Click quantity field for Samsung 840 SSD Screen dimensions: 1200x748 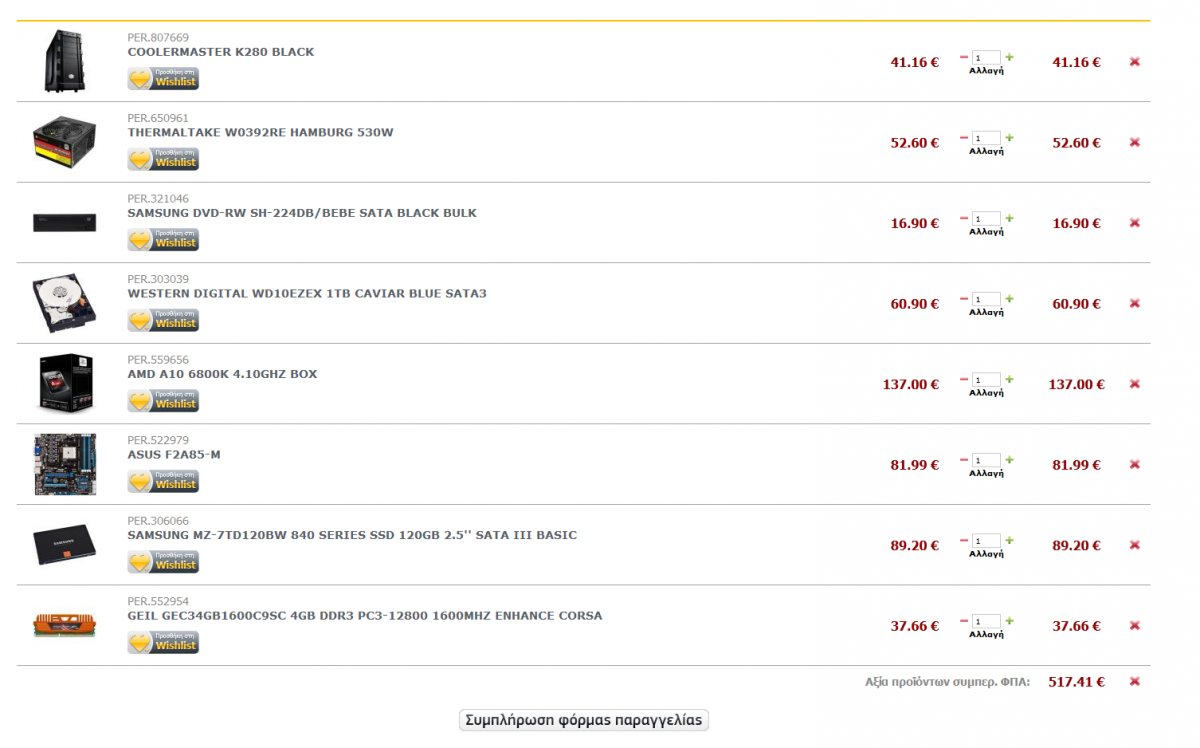coord(986,541)
